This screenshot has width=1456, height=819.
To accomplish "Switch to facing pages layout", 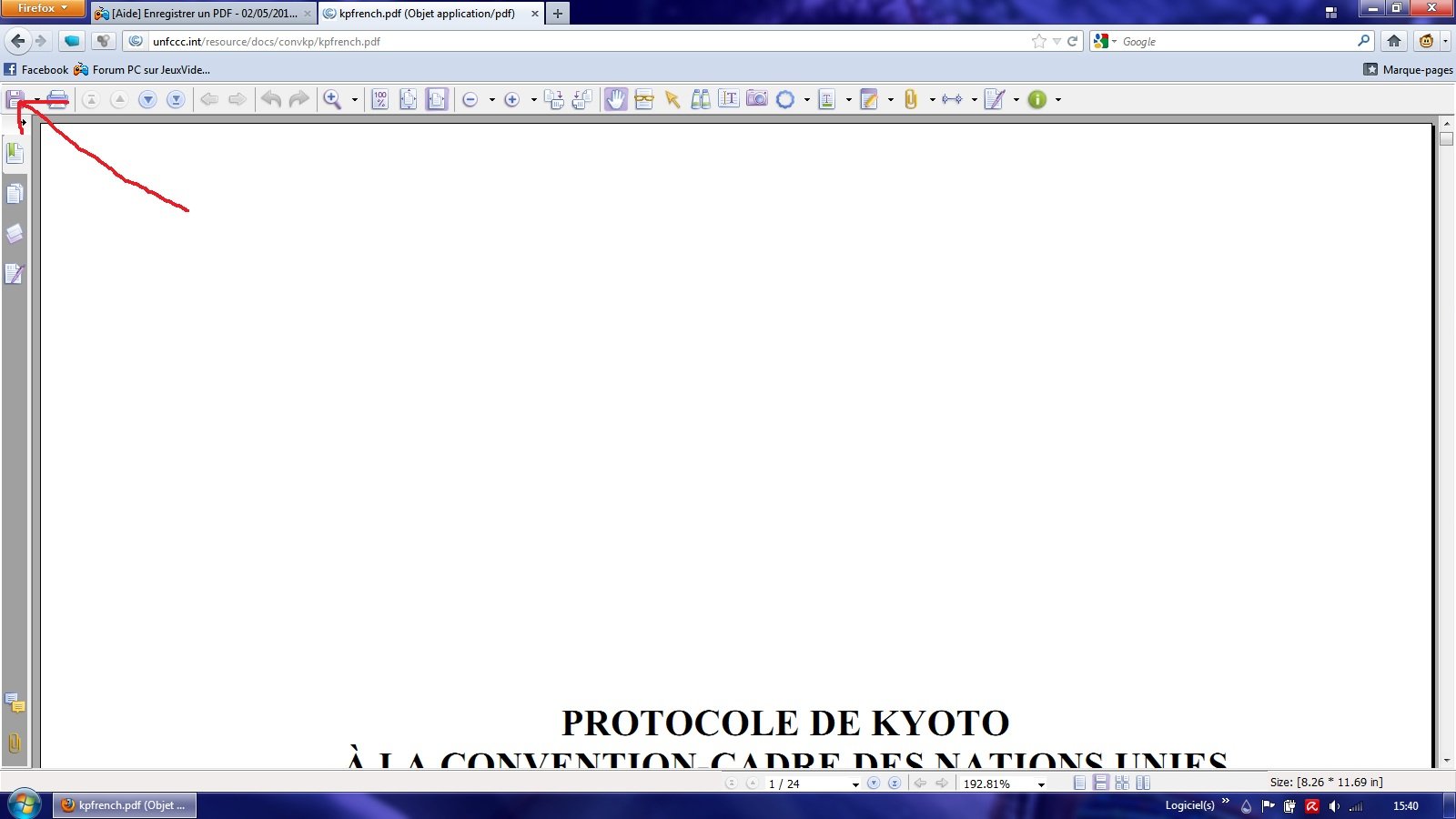I will click(1143, 783).
